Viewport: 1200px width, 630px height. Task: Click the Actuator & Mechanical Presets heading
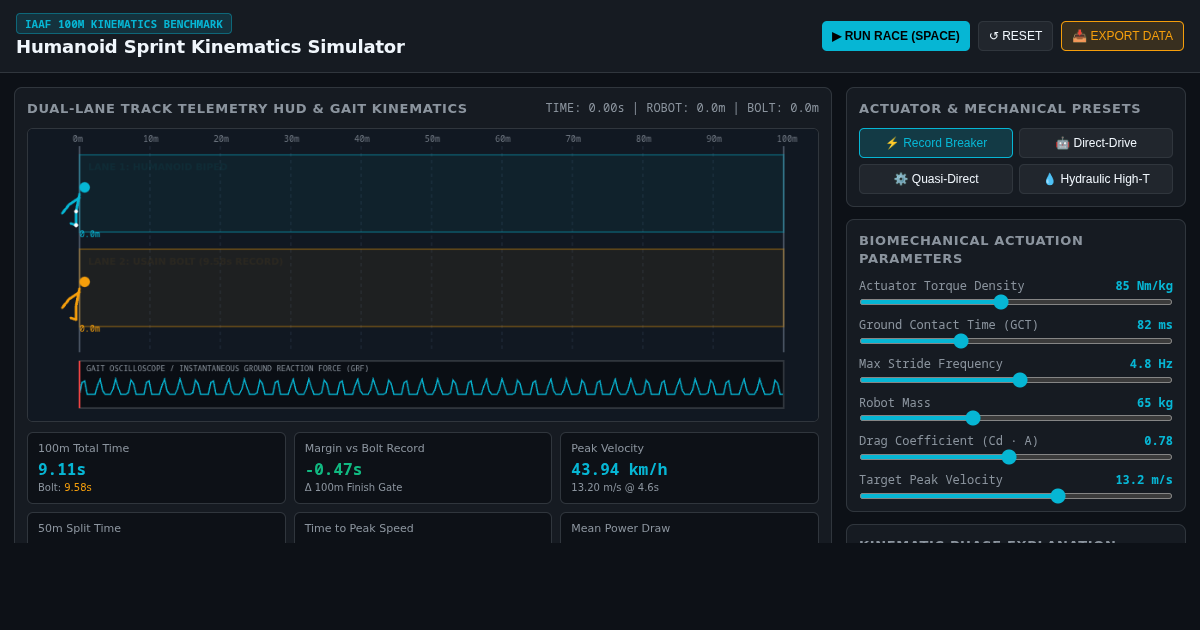[1000, 109]
